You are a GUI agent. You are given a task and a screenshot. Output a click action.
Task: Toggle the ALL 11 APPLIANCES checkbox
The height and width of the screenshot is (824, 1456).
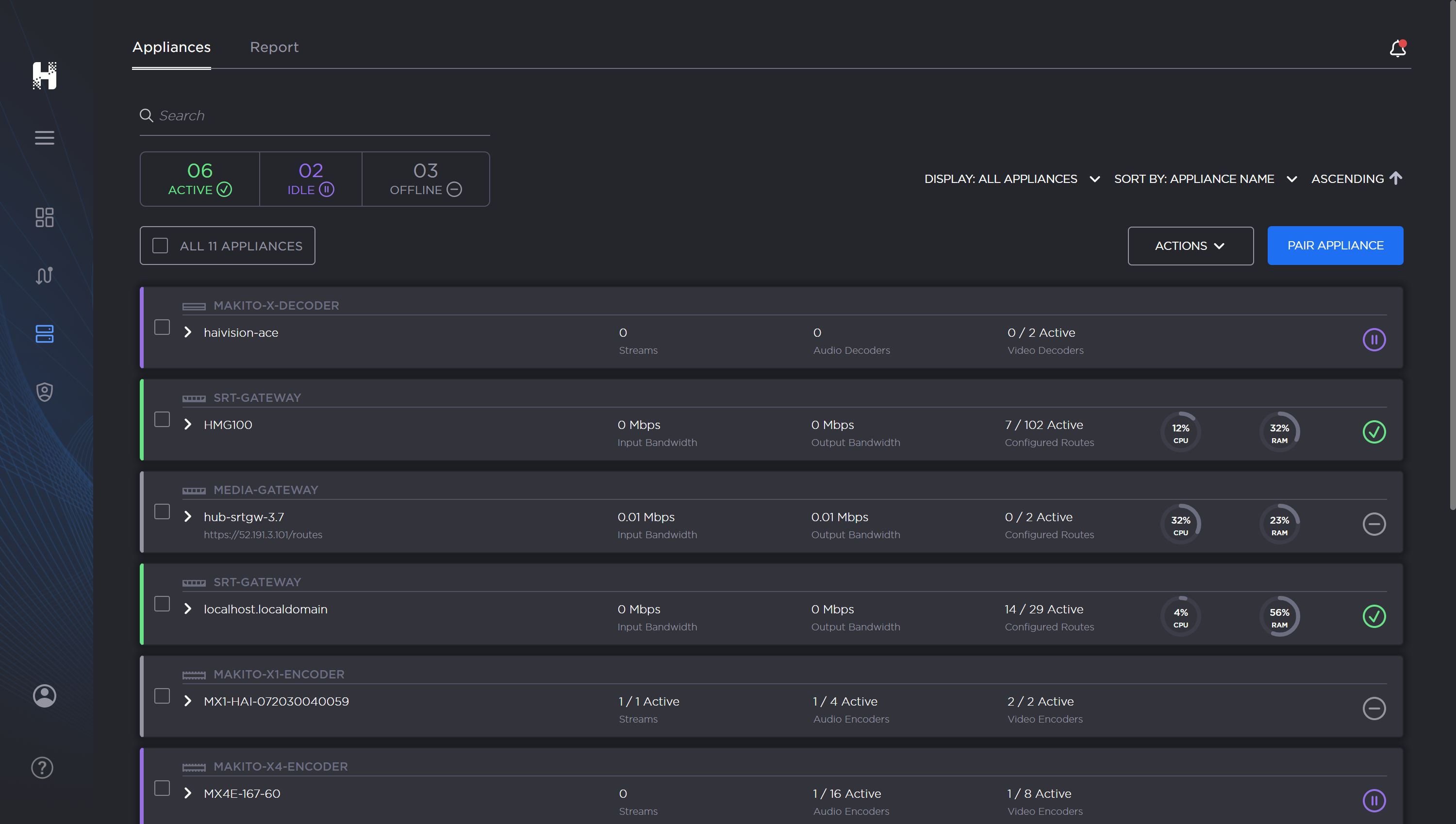click(x=160, y=245)
